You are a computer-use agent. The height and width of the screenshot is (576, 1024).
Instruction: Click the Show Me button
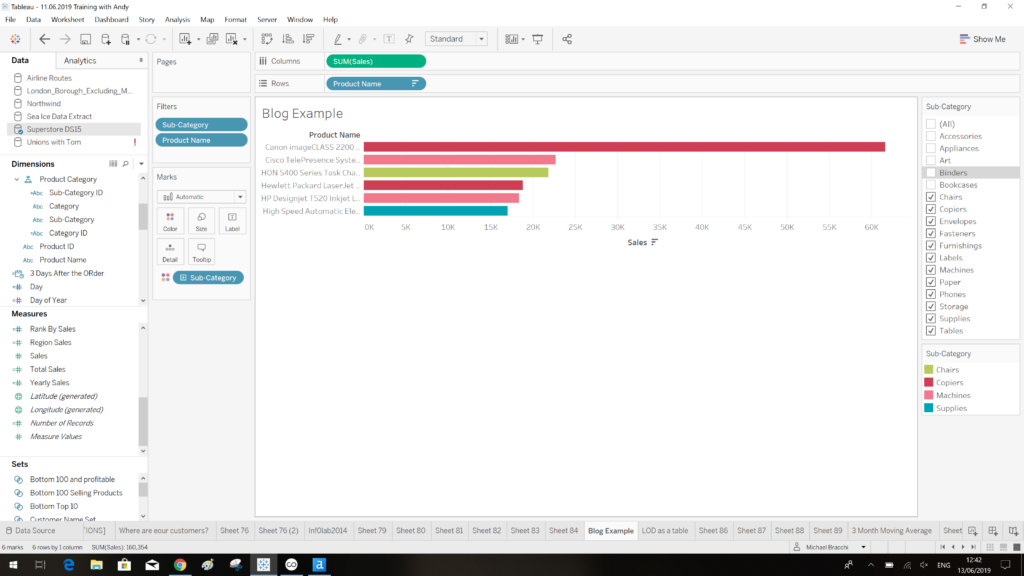coord(982,39)
